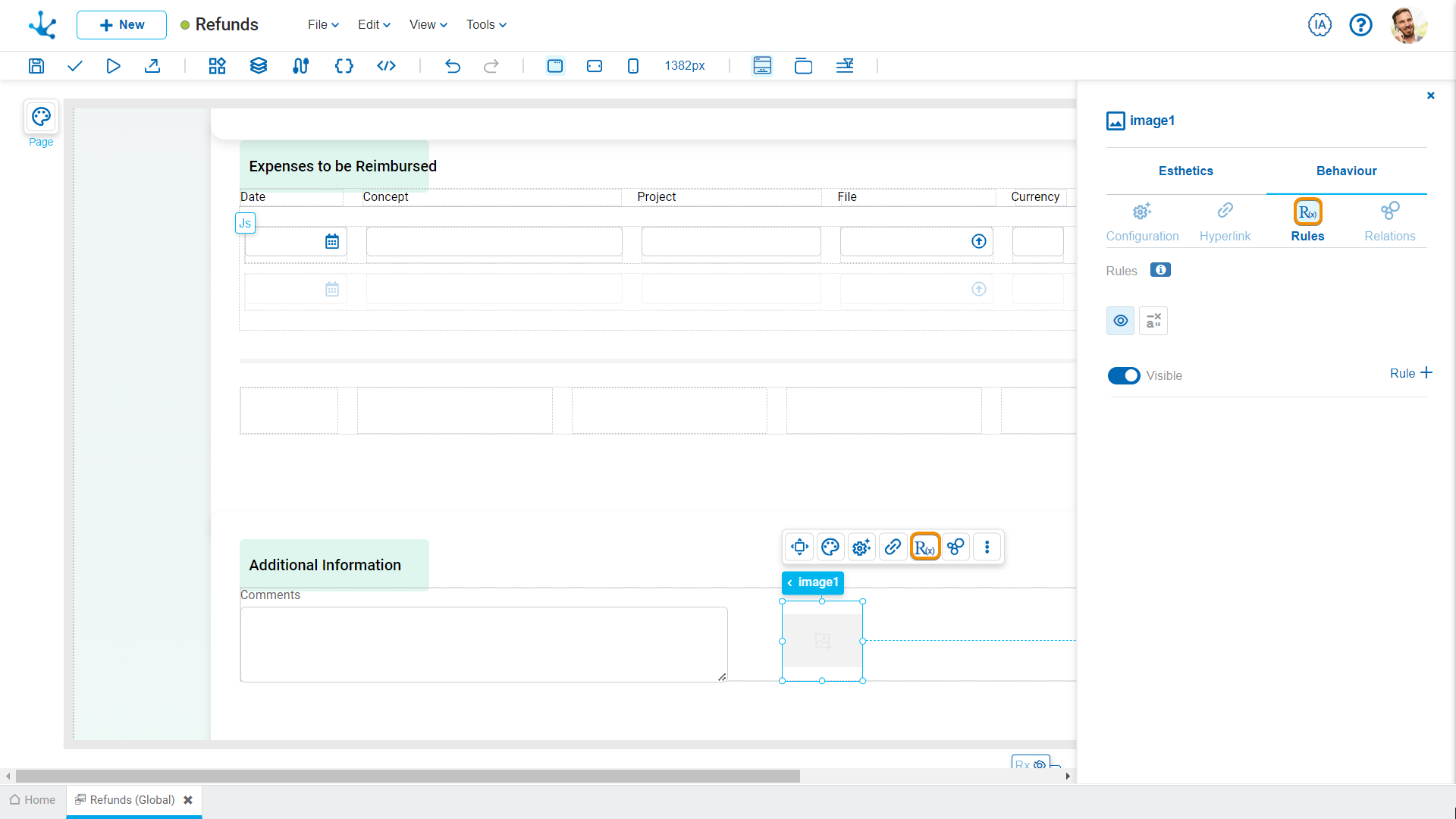The width and height of the screenshot is (1456, 819).
Task: Click the relations/connections icon on image1 toolbar
Action: [955, 547]
